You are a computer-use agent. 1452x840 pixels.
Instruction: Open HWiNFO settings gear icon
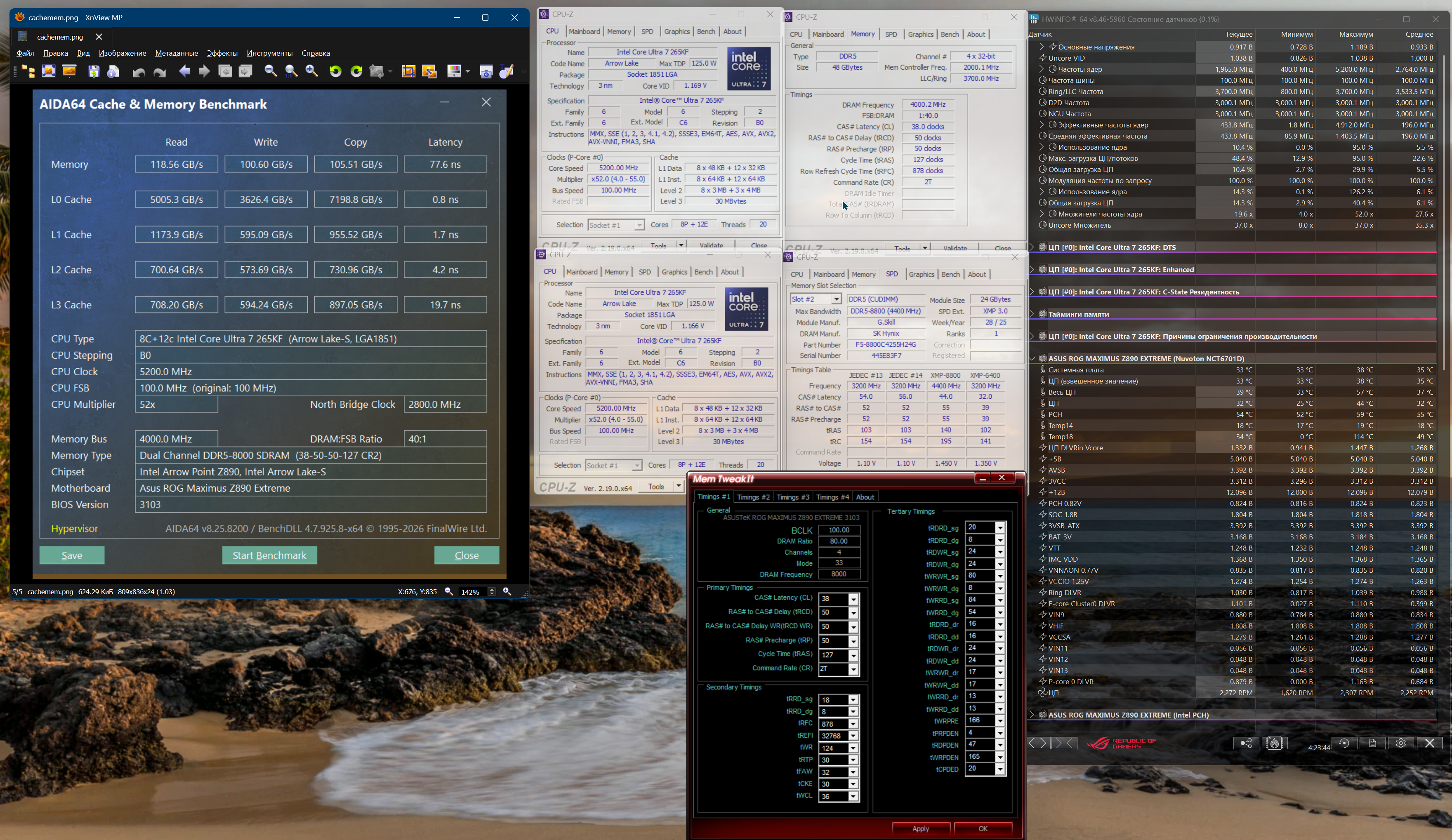pos(1401,743)
